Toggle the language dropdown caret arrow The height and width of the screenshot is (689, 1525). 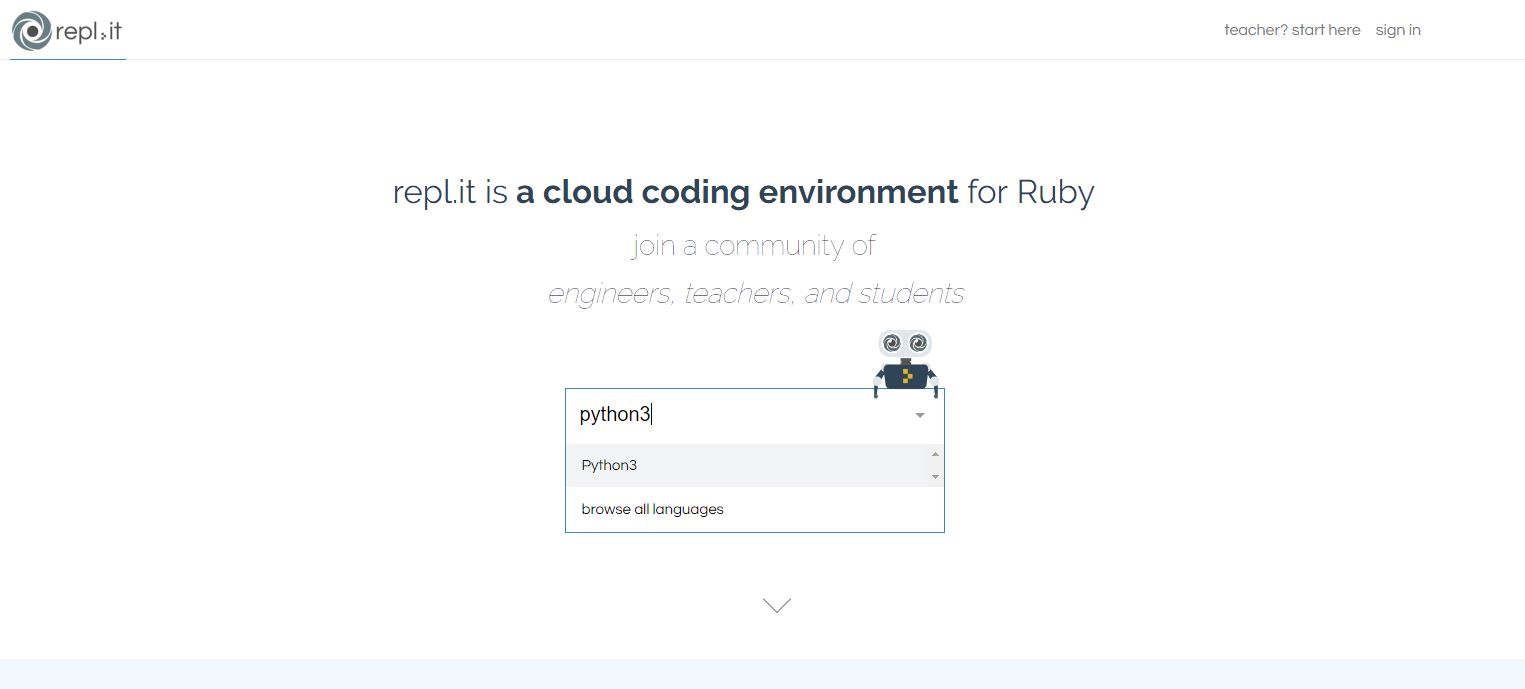click(x=920, y=415)
